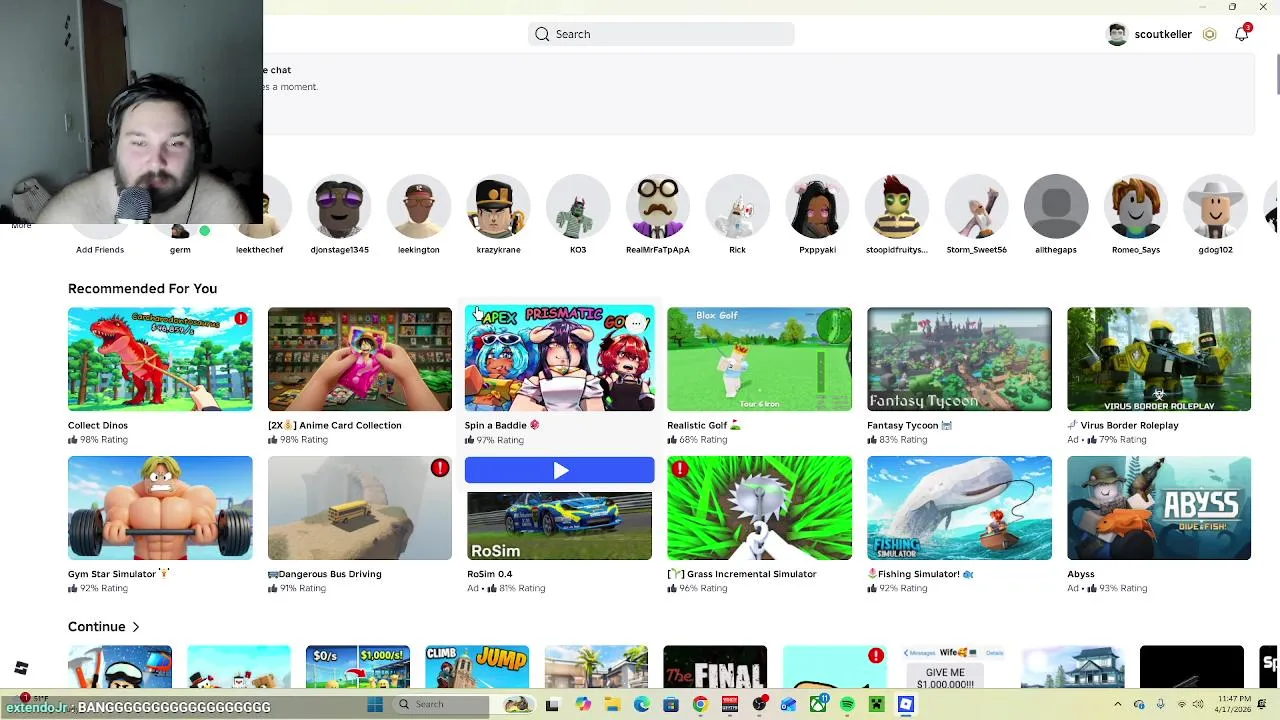Open the djonstage1345 friend avatar
This screenshot has height=720, width=1280.
339,207
